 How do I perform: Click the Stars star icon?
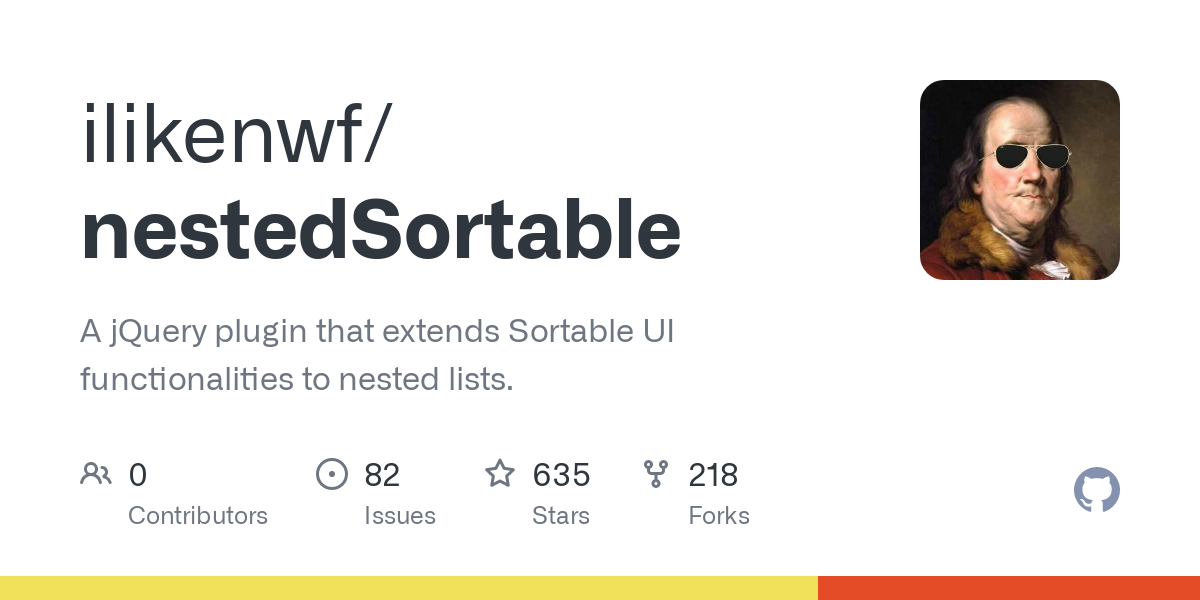500,473
